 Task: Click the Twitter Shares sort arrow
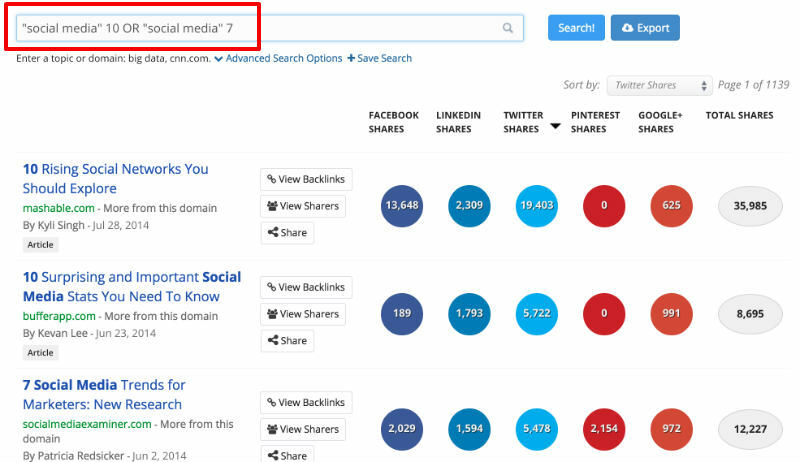555,127
